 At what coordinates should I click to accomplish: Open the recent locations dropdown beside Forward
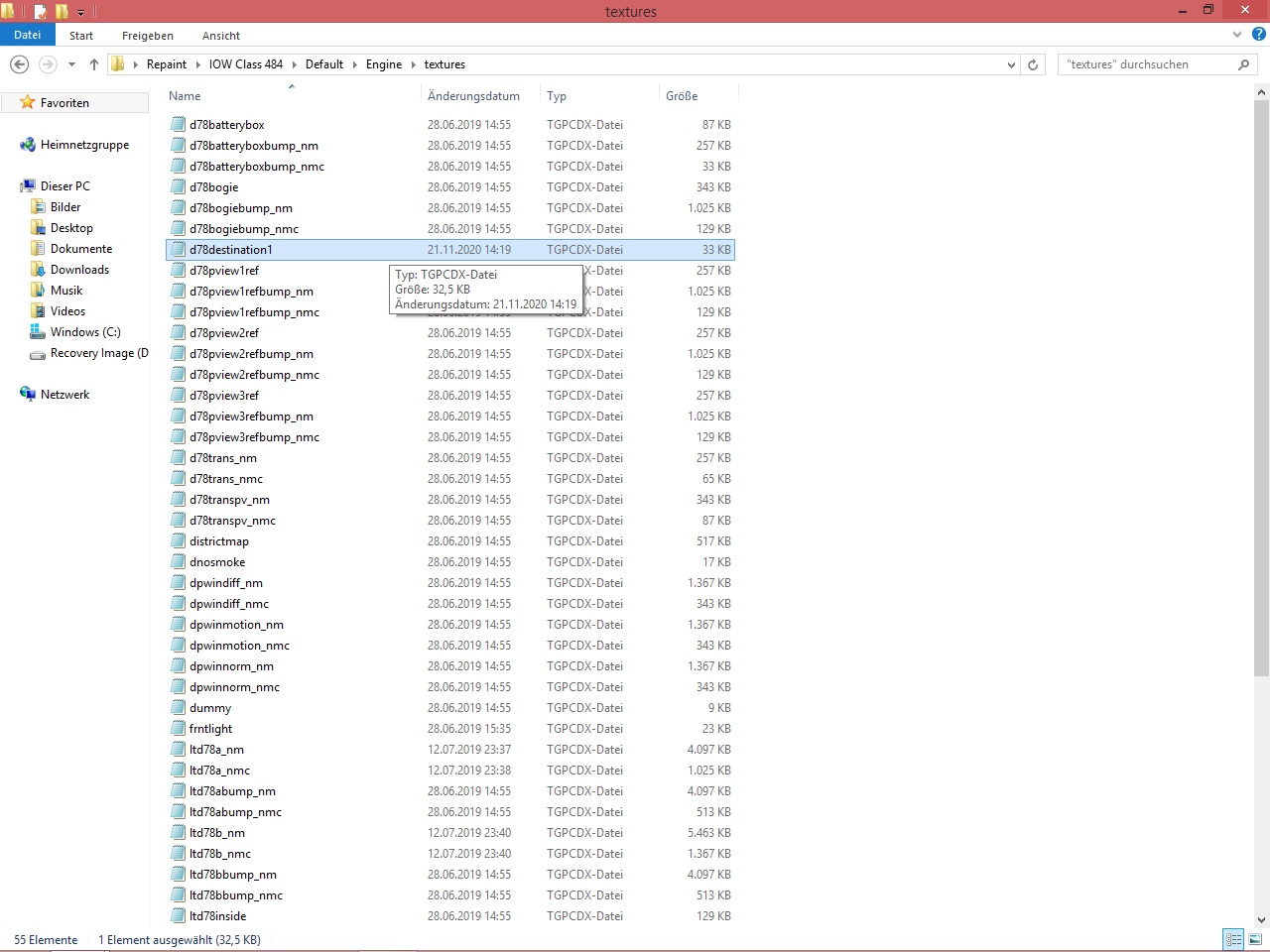(71, 64)
